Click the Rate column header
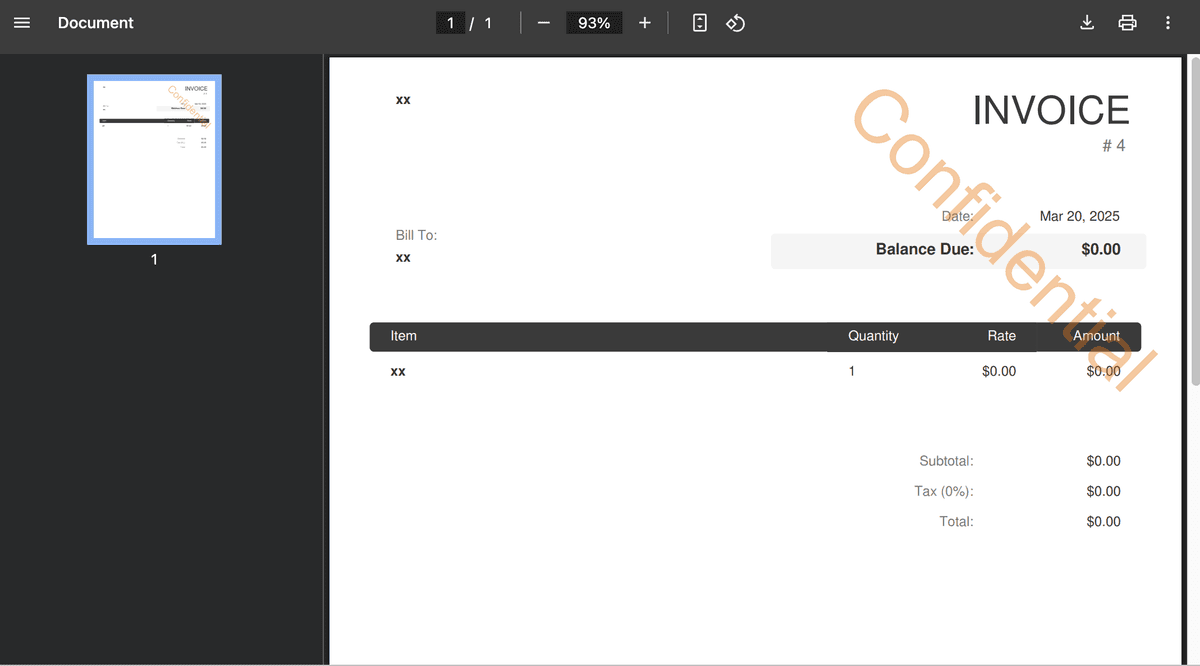The height and width of the screenshot is (666, 1200). coord(1001,336)
